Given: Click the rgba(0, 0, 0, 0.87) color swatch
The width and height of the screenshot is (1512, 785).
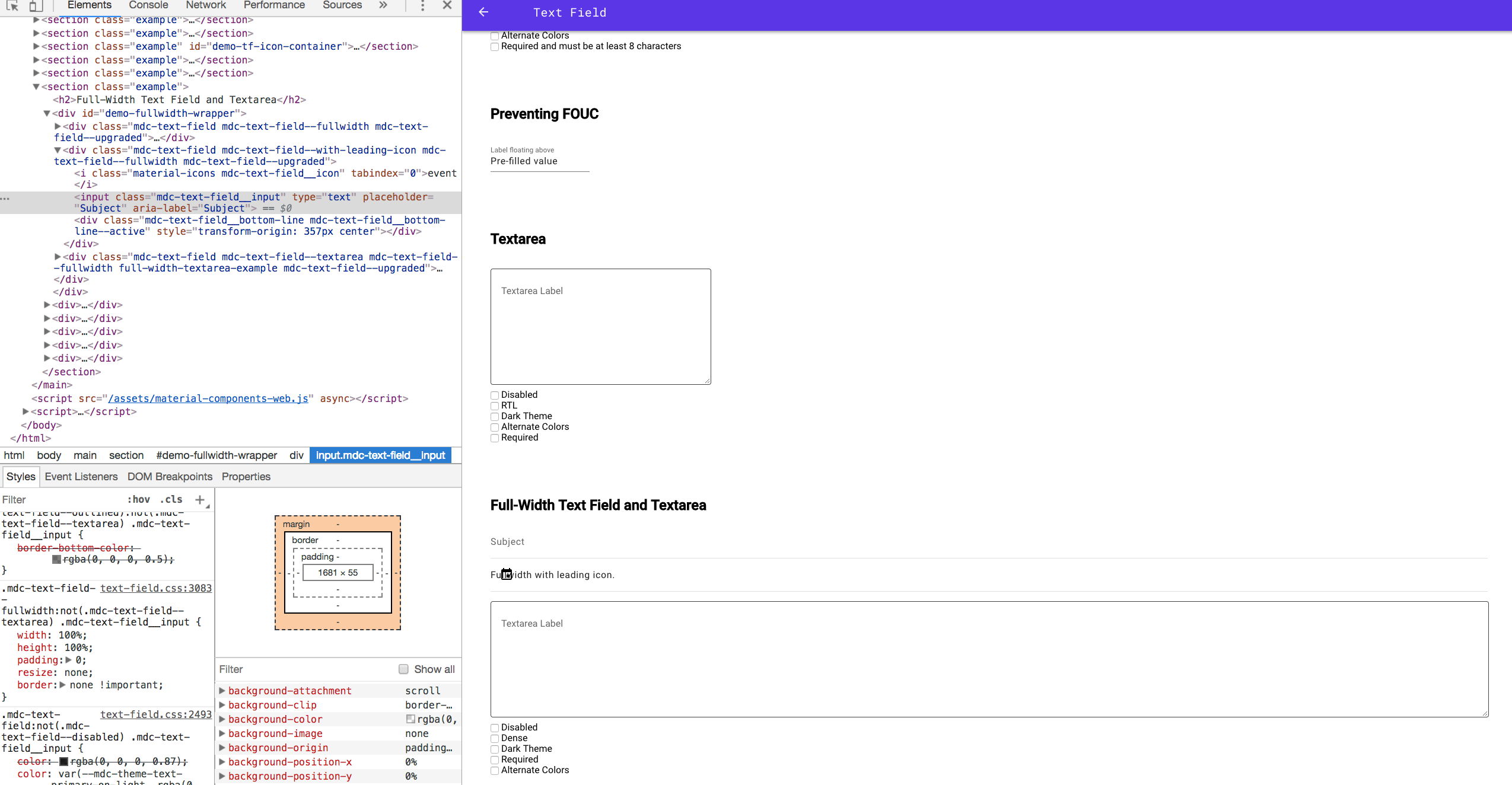Looking at the screenshot, I should click(x=63, y=762).
